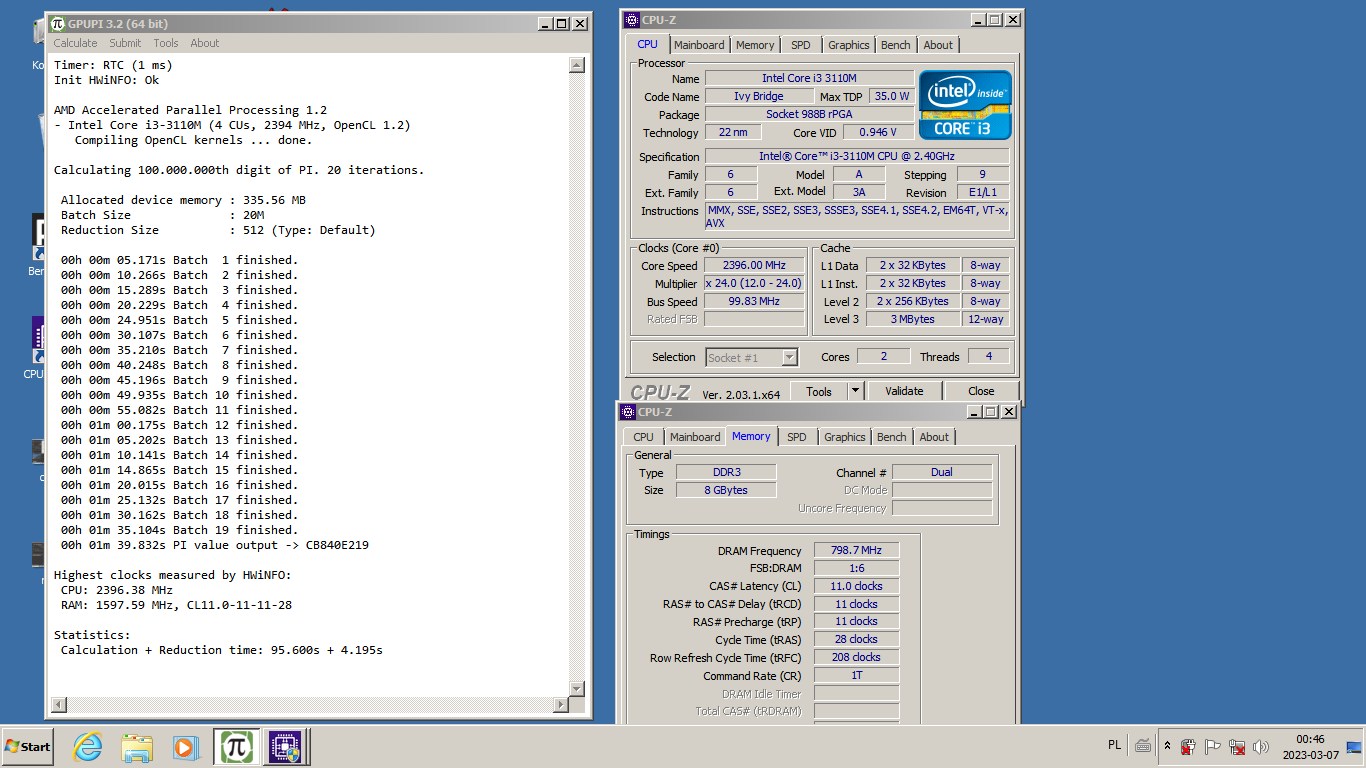
Task: Click the Row Refresh 208 clocks value
Action: coord(856,657)
